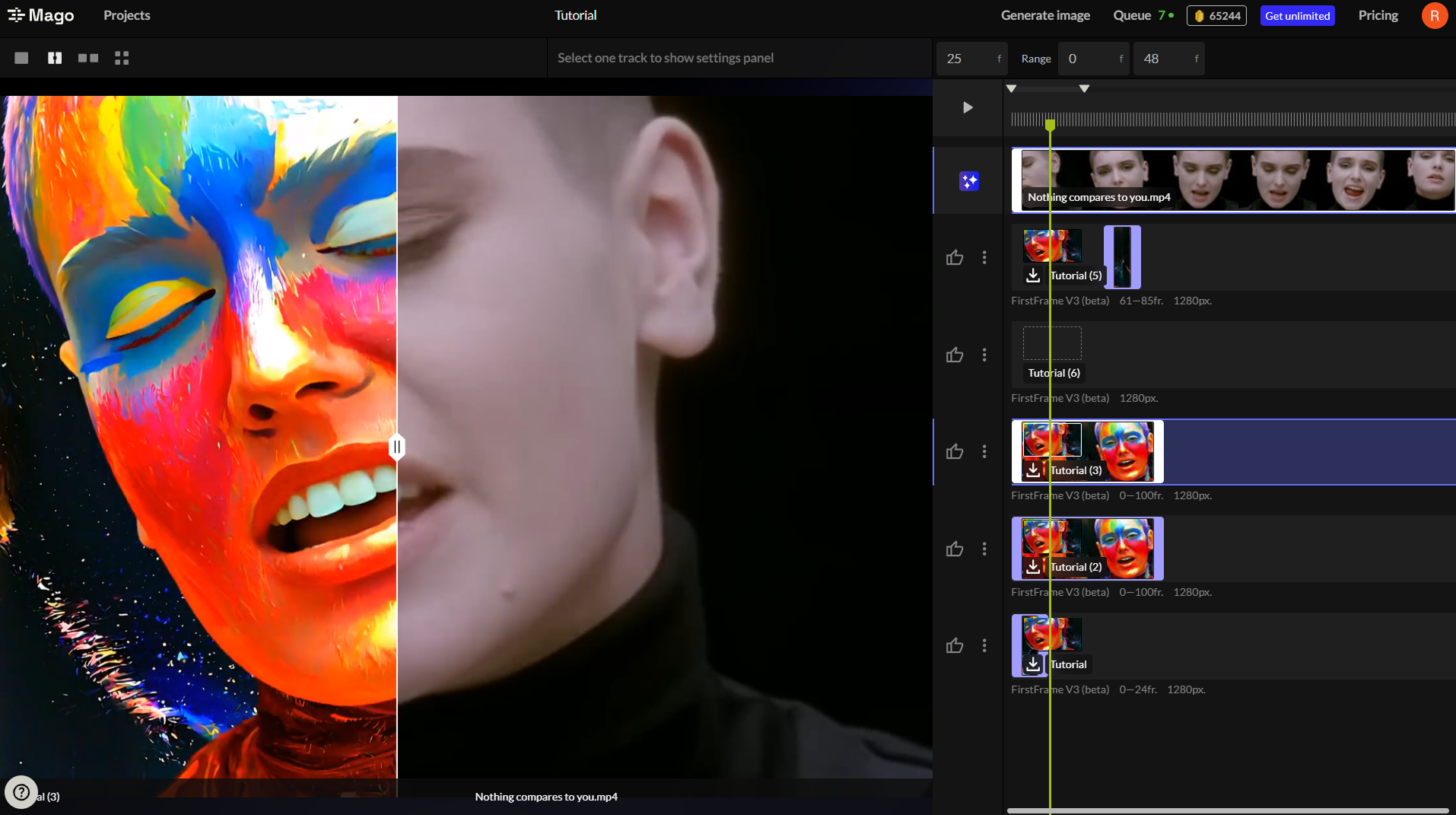Like the bottom Tutorial track
The image size is (1456, 815).
click(955, 645)
